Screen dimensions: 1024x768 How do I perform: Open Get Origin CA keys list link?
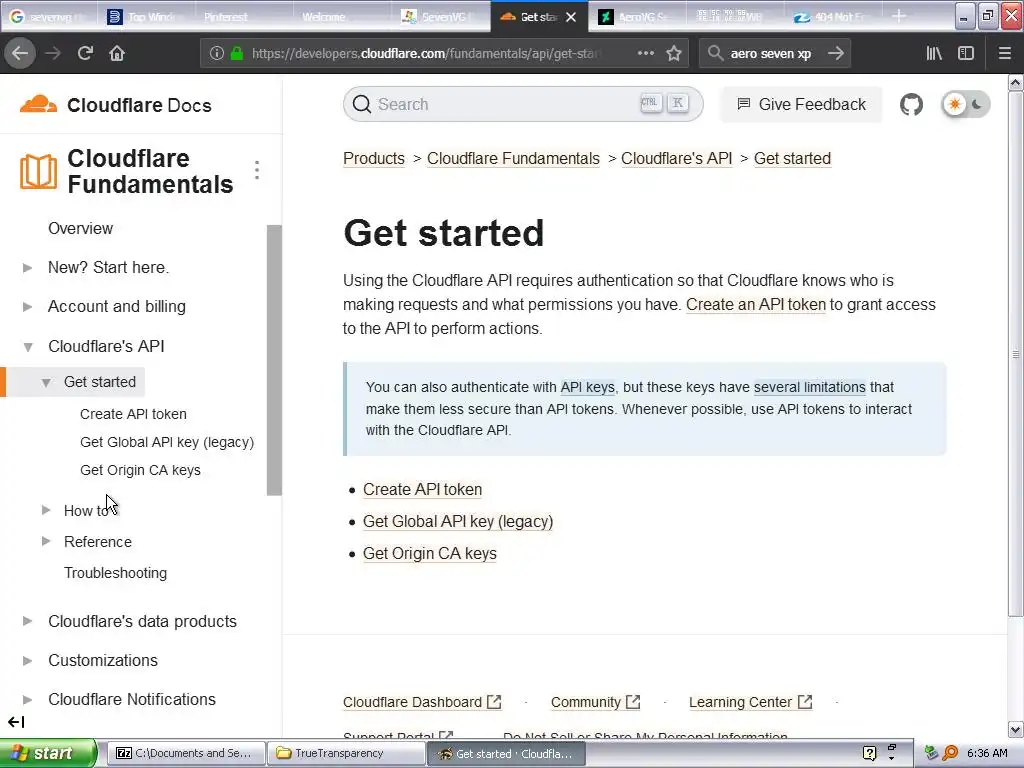coord(430,554)
